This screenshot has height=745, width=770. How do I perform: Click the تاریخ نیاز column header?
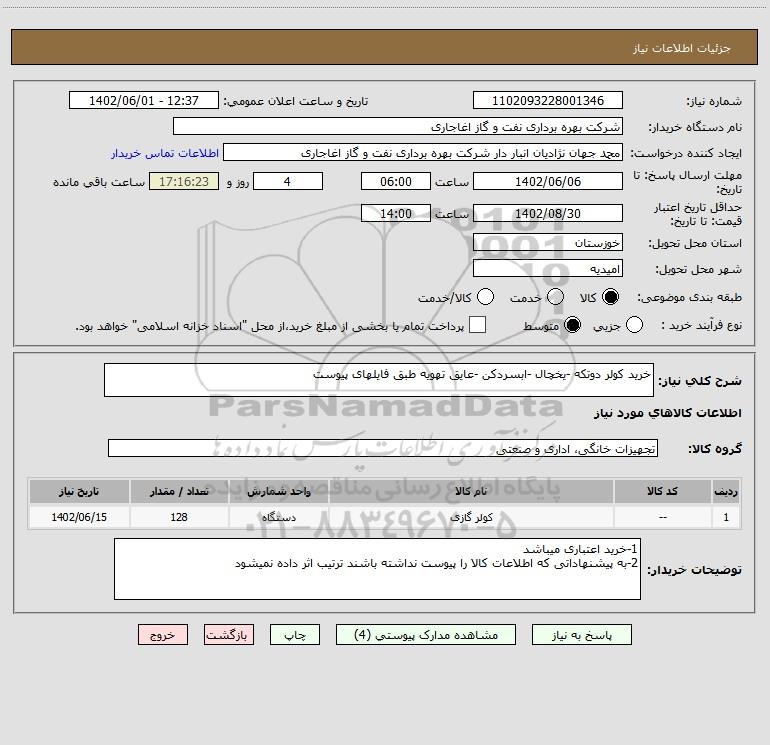pyautogui.click(x=79, y=491)
